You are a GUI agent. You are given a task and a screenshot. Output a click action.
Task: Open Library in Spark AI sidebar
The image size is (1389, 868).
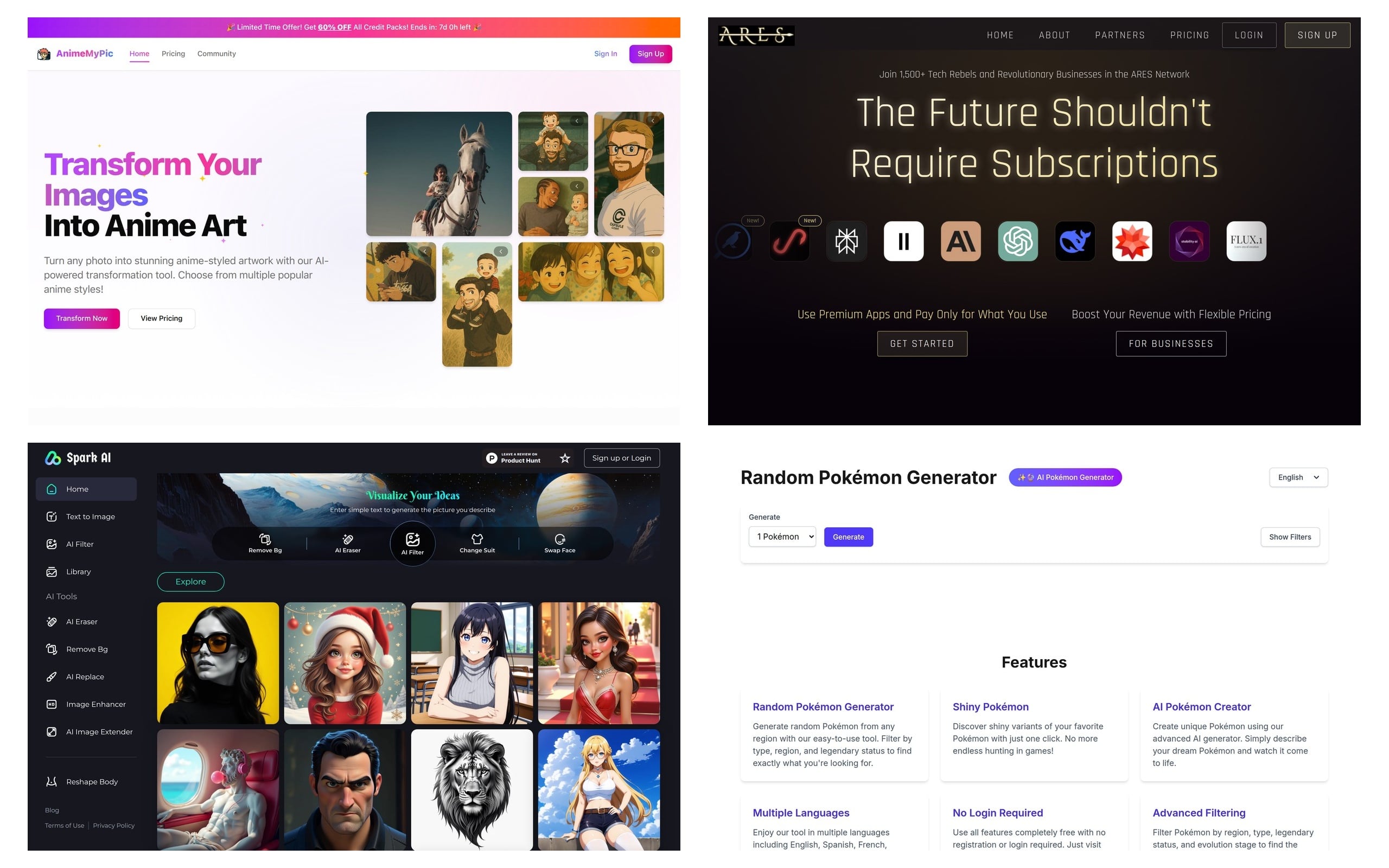[86, 572]
